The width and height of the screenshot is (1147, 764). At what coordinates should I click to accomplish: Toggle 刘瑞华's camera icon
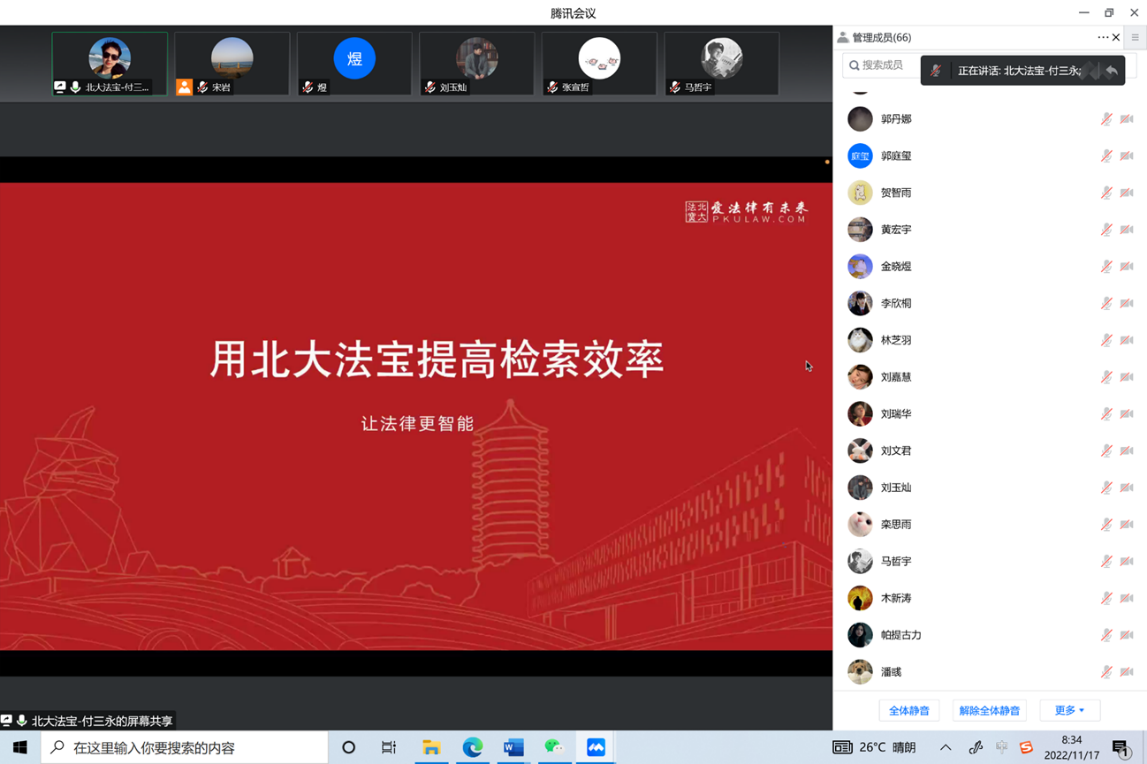[1127, 413]
